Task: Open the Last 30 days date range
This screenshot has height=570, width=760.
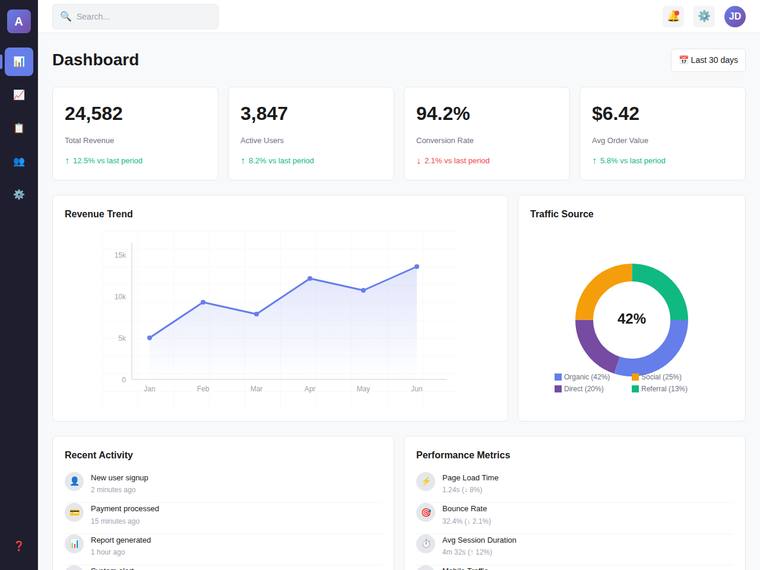Action: point(708,60)
